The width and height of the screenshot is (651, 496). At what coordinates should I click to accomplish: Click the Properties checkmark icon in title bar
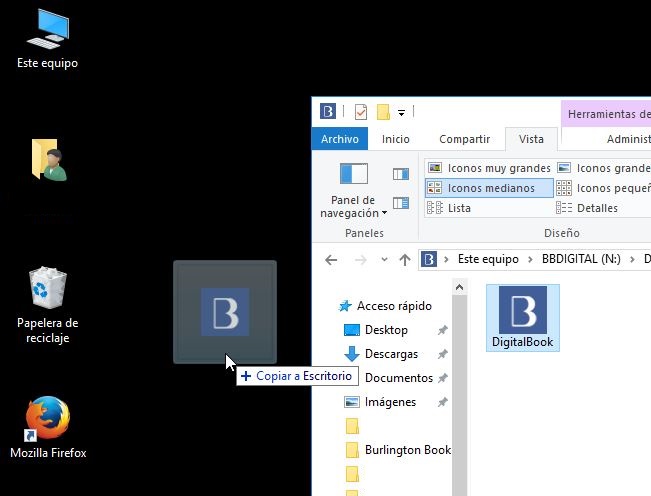361,112
